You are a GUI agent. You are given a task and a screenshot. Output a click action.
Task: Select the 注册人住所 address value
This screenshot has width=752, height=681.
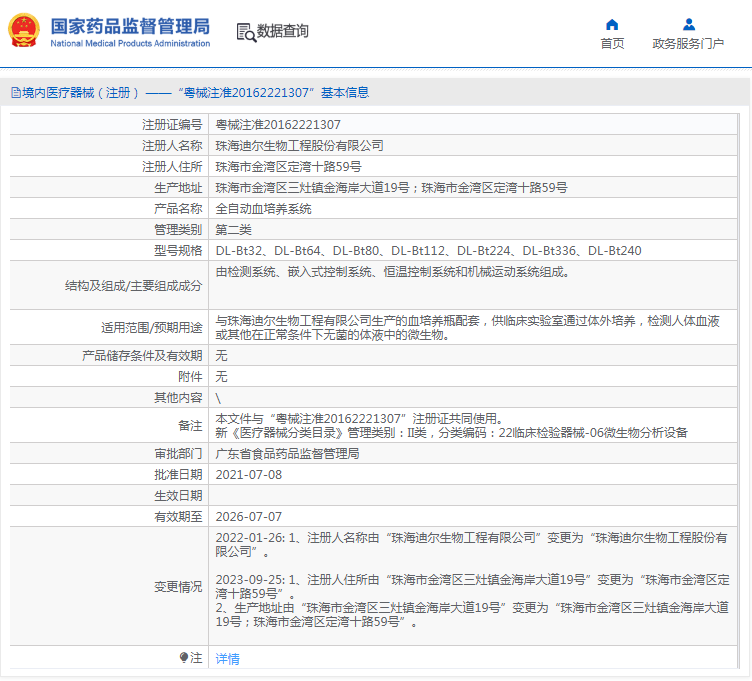(x=288, y=167)
